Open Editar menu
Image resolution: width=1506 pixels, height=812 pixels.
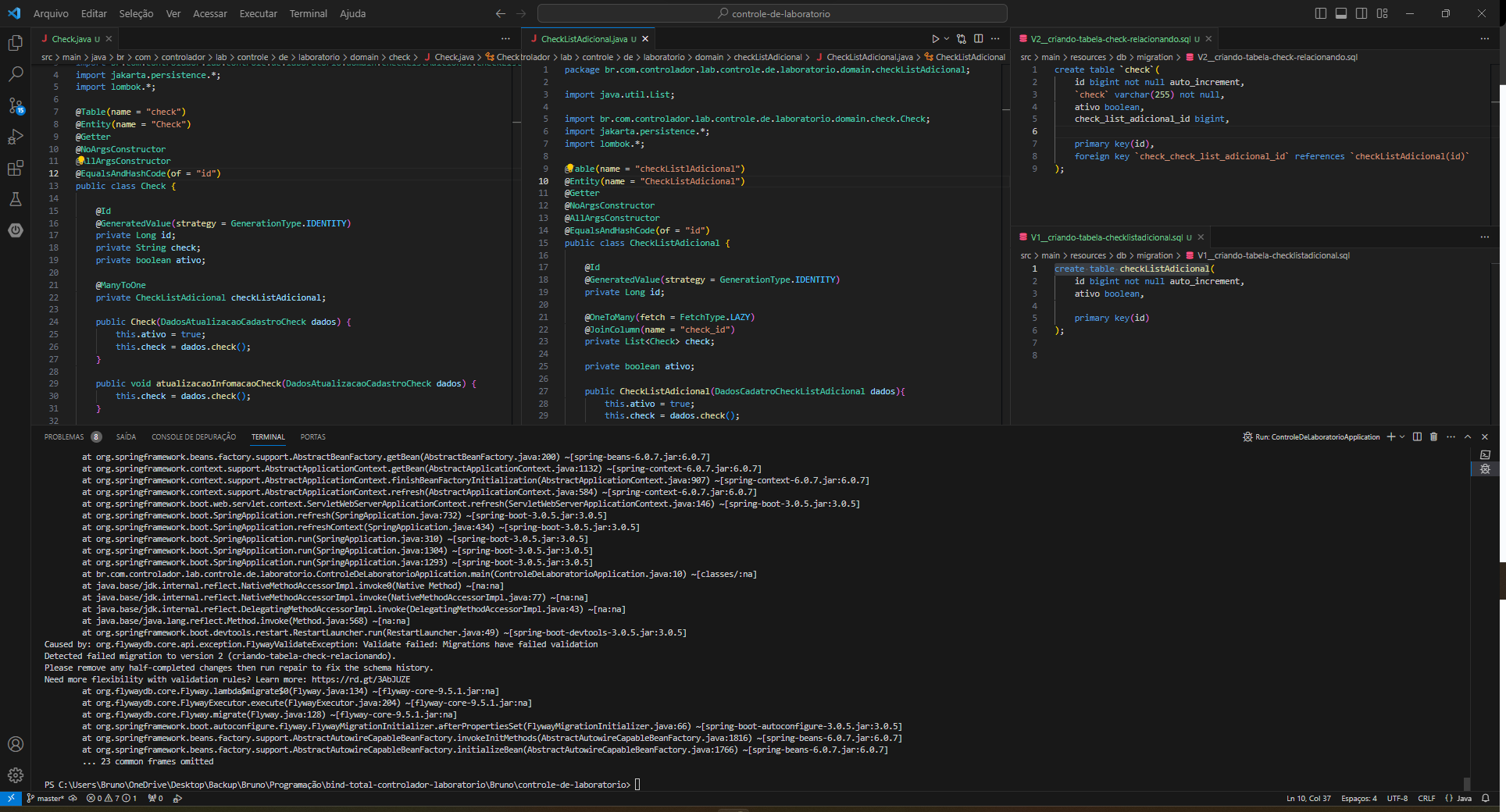coord(94,13)
